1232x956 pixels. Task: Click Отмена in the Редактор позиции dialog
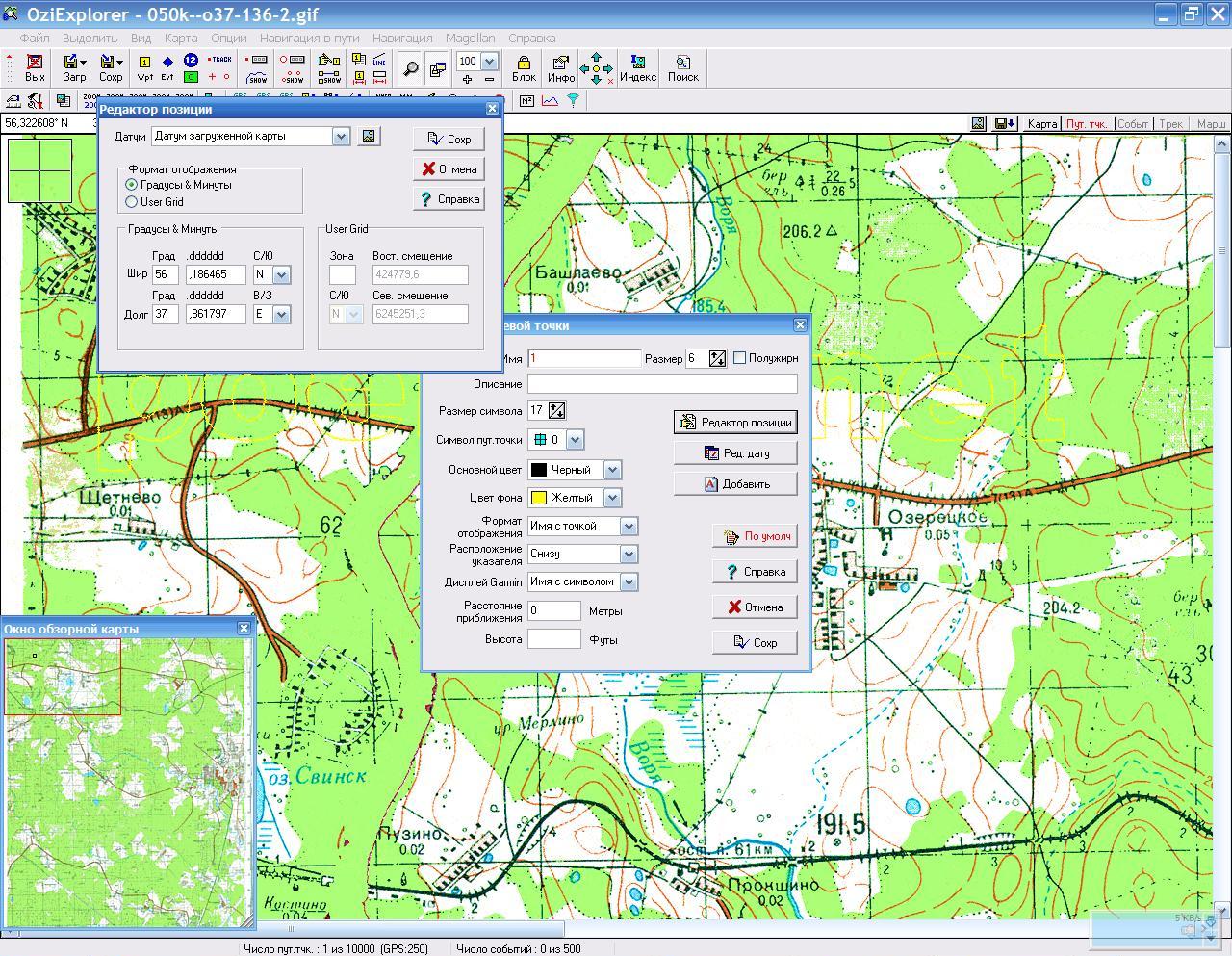point(449,168)
